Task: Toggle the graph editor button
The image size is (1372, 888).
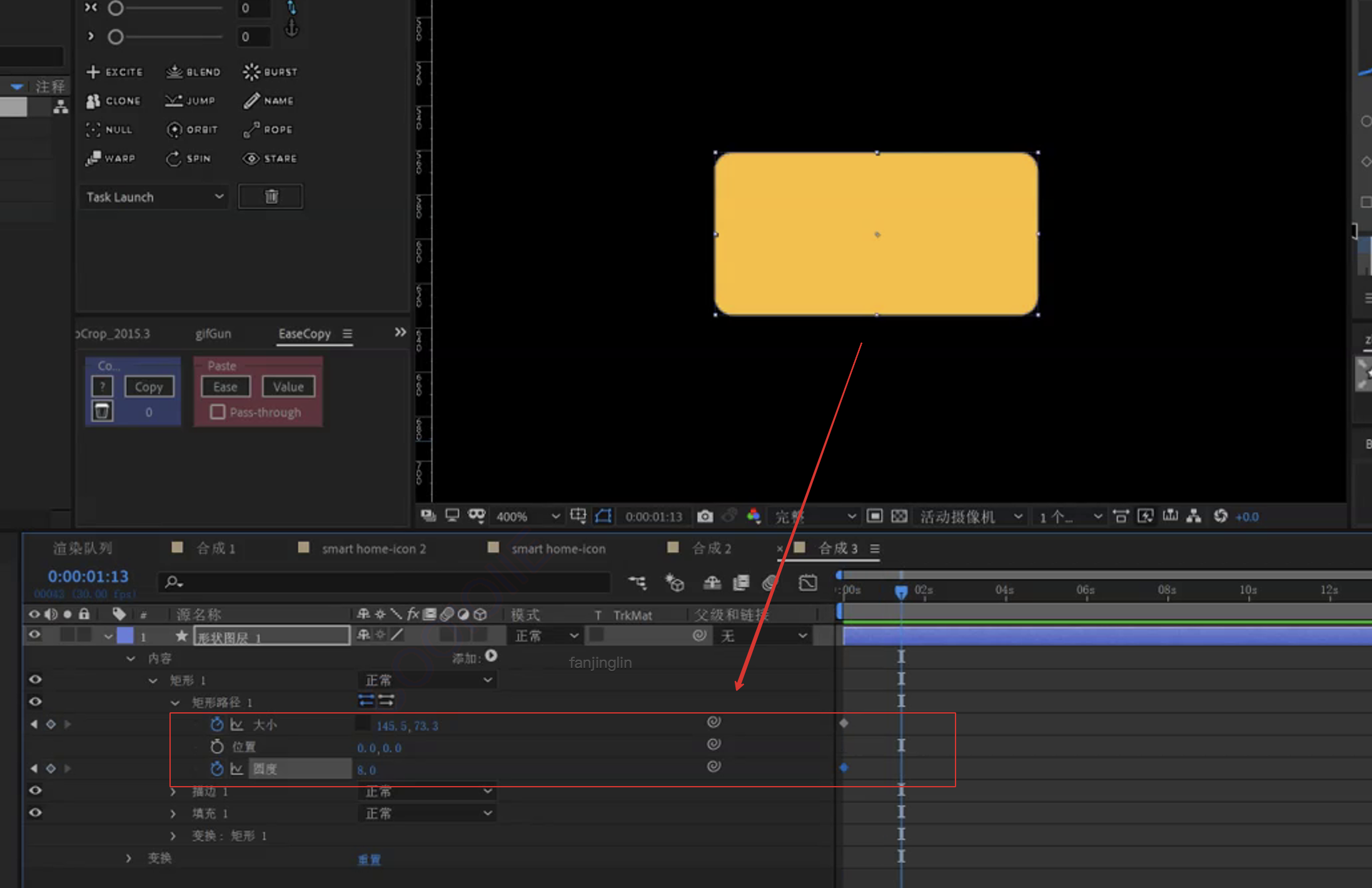Action: [x=807, y=583]
